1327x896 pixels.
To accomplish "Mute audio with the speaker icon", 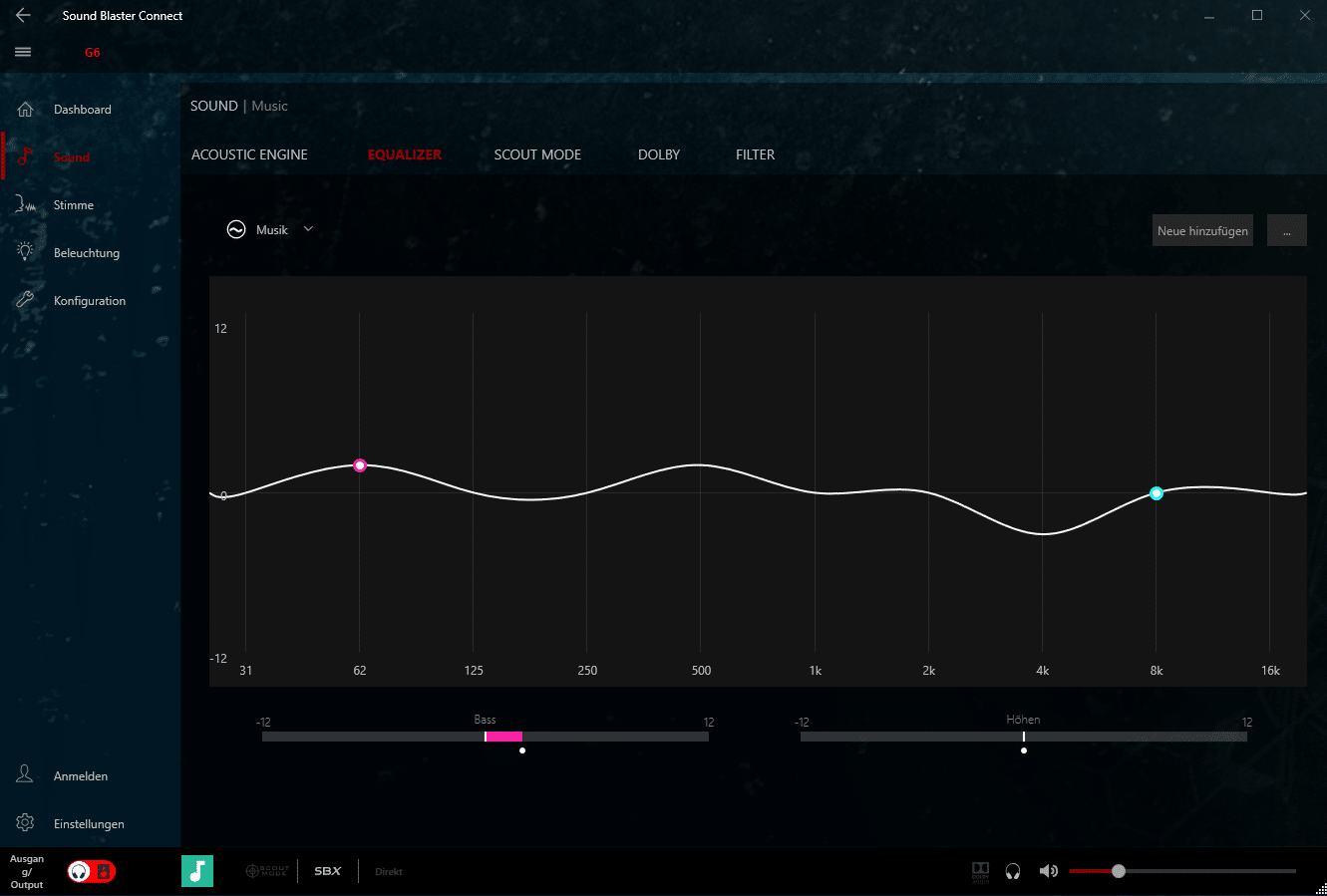I will pos(1048,871).
